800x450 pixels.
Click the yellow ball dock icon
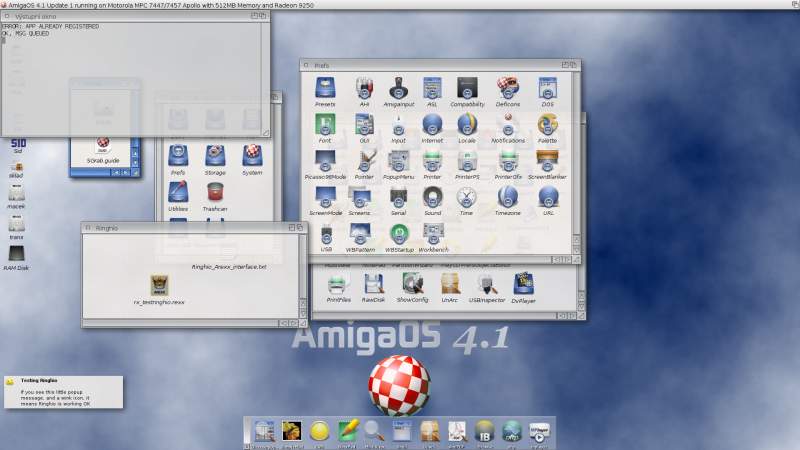(319, 432)
